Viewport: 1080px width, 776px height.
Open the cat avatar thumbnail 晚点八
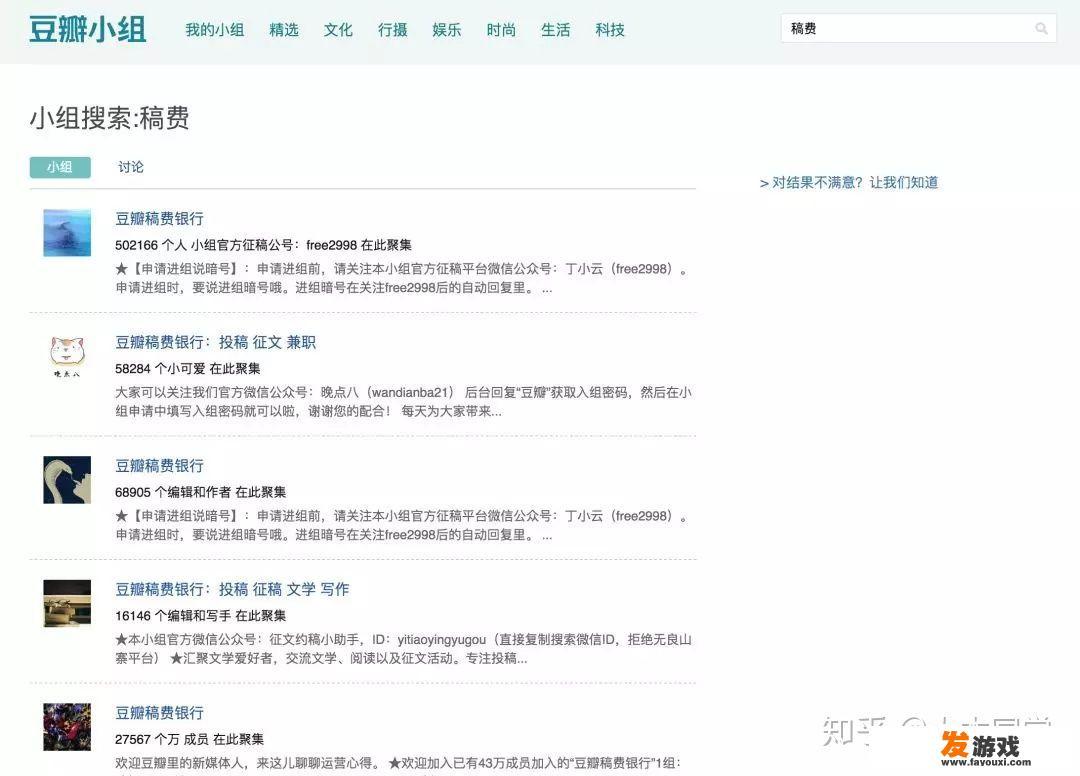point(67,356)
